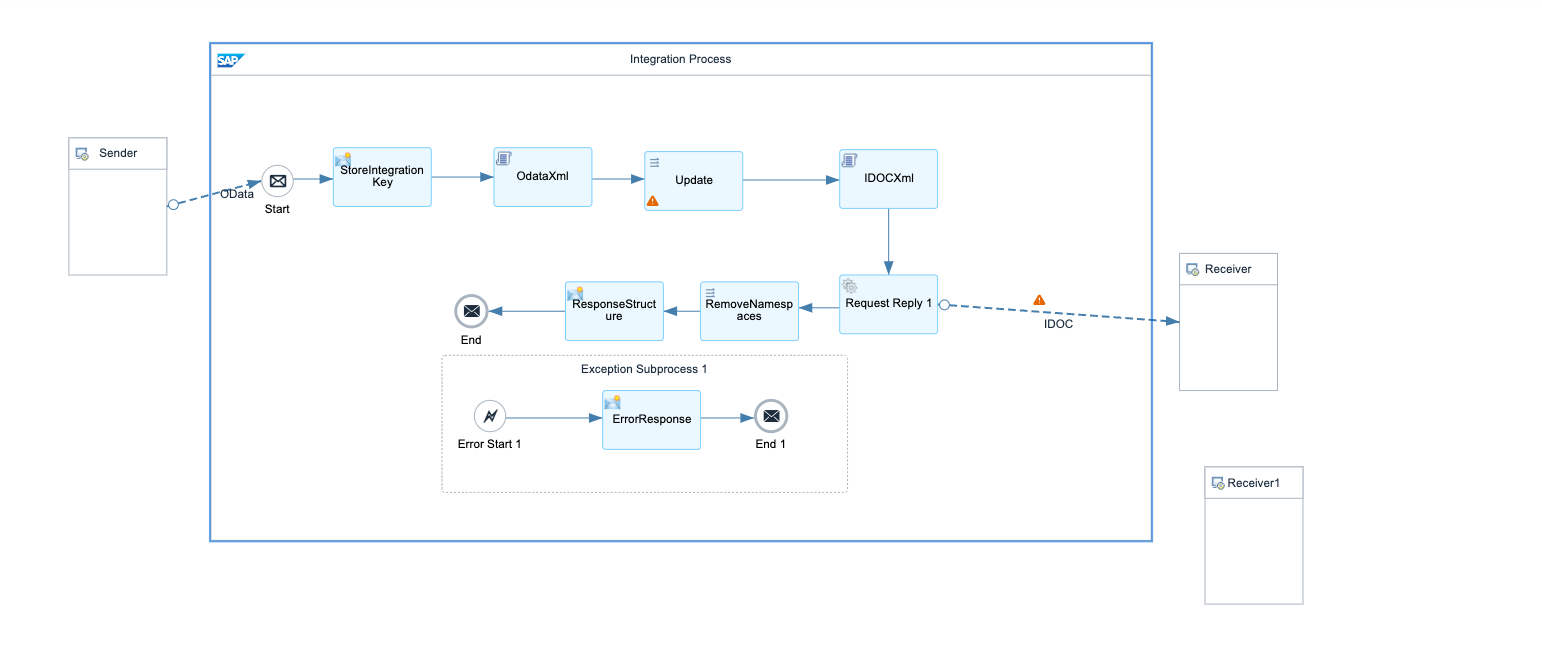Image resolution: width=1542 pixels, height=659 pixels.
Task: Select the StoreIntegrationKey content modifier icon
Action: (344, 159)
